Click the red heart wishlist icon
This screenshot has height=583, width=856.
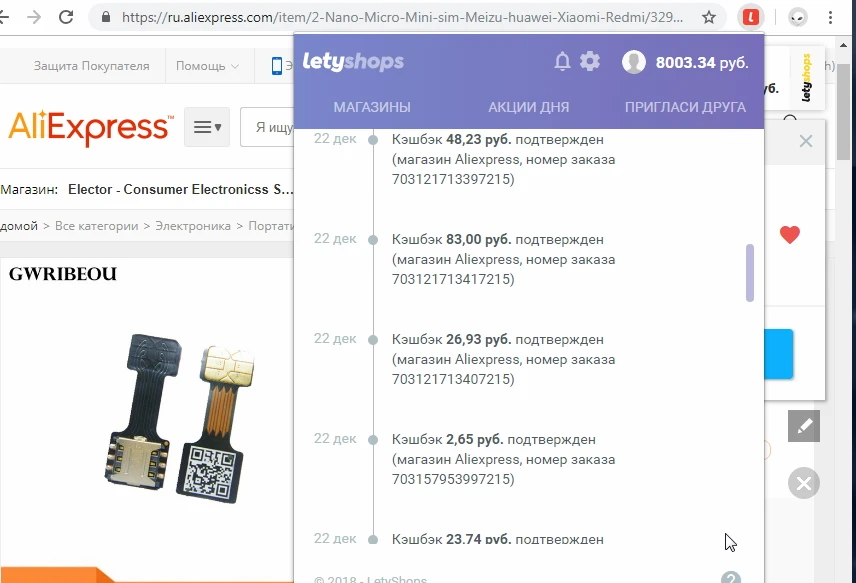pos(789,235)
